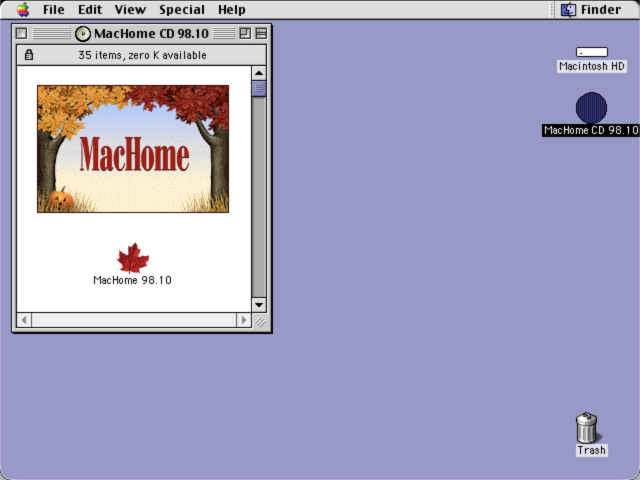Close the MacHome CD 98.10 window
Screen dimensions: 640x480
coord(22,33)
